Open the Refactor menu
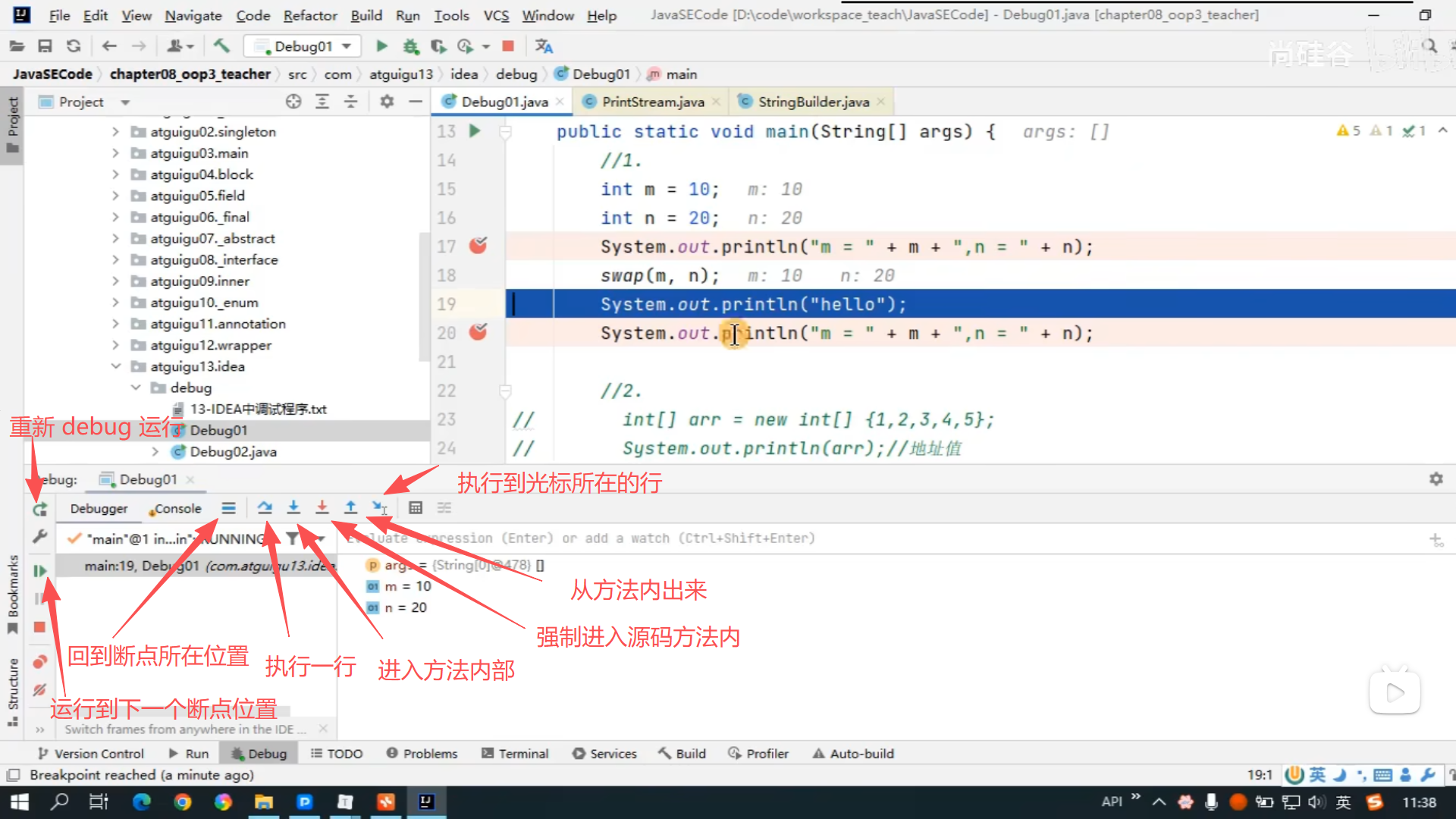 (x=309, y=15)
